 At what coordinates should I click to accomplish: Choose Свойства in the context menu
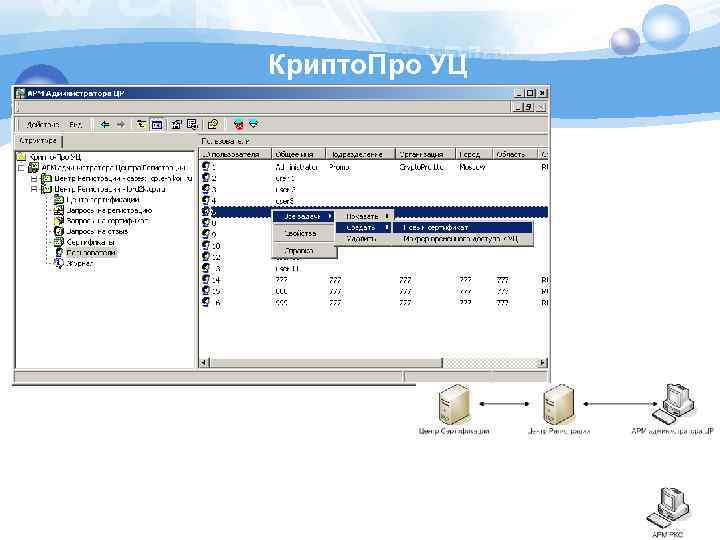pos(303,234)
